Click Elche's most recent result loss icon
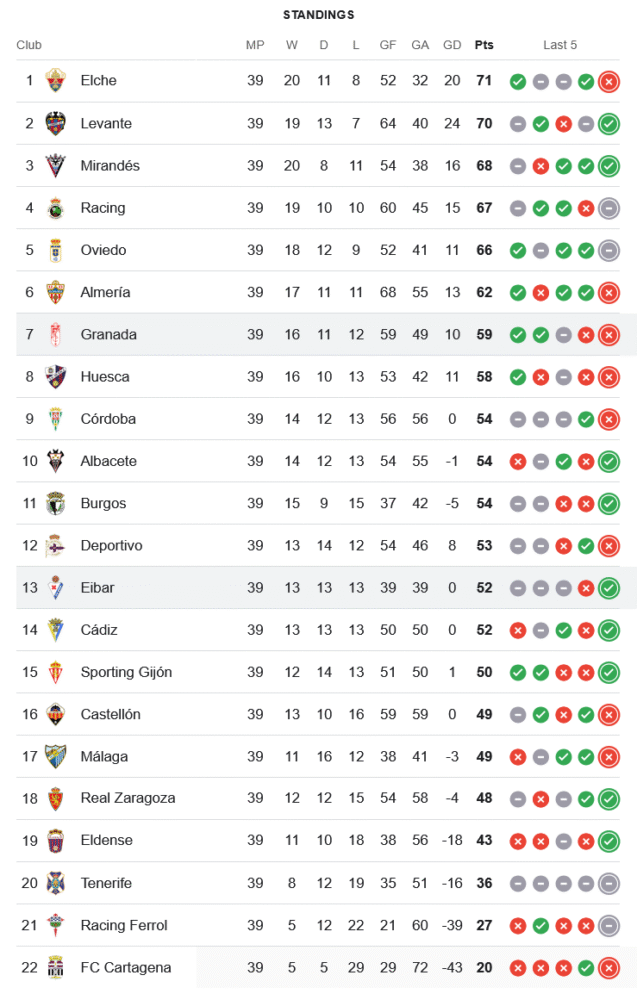This screenshot has width=637, height=1000. 608,82
